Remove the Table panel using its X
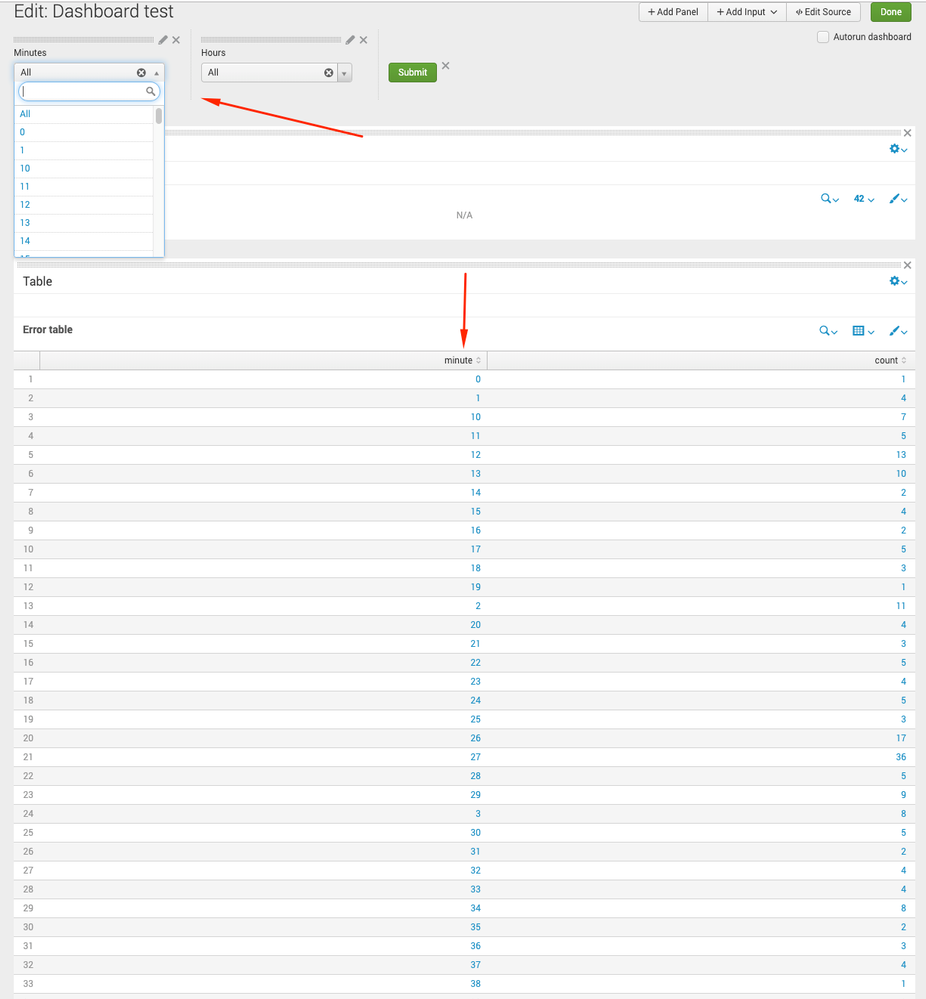Viewport: 926px width, 999px height. 907,265
